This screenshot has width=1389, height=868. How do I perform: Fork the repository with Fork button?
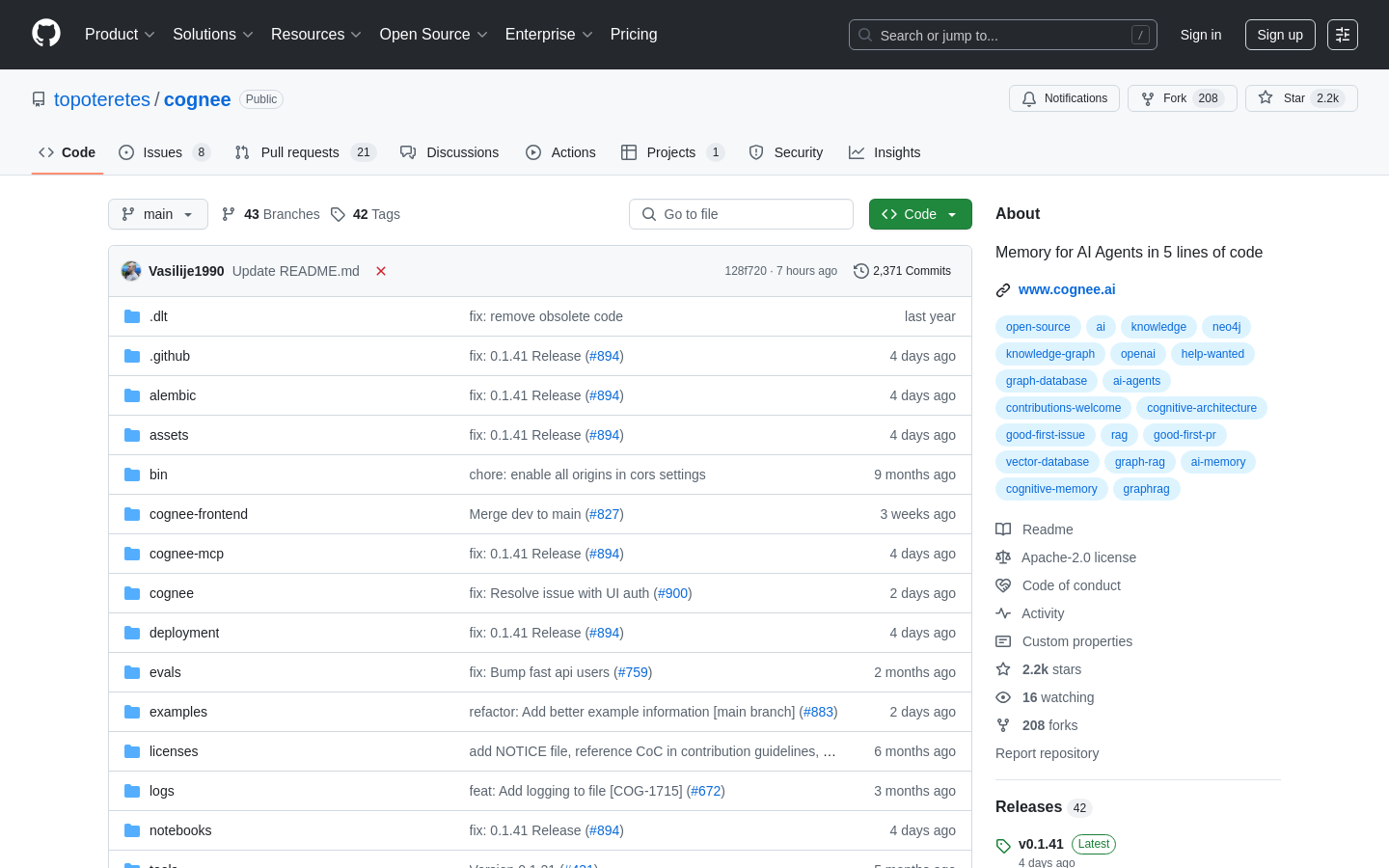point(1182,98)
